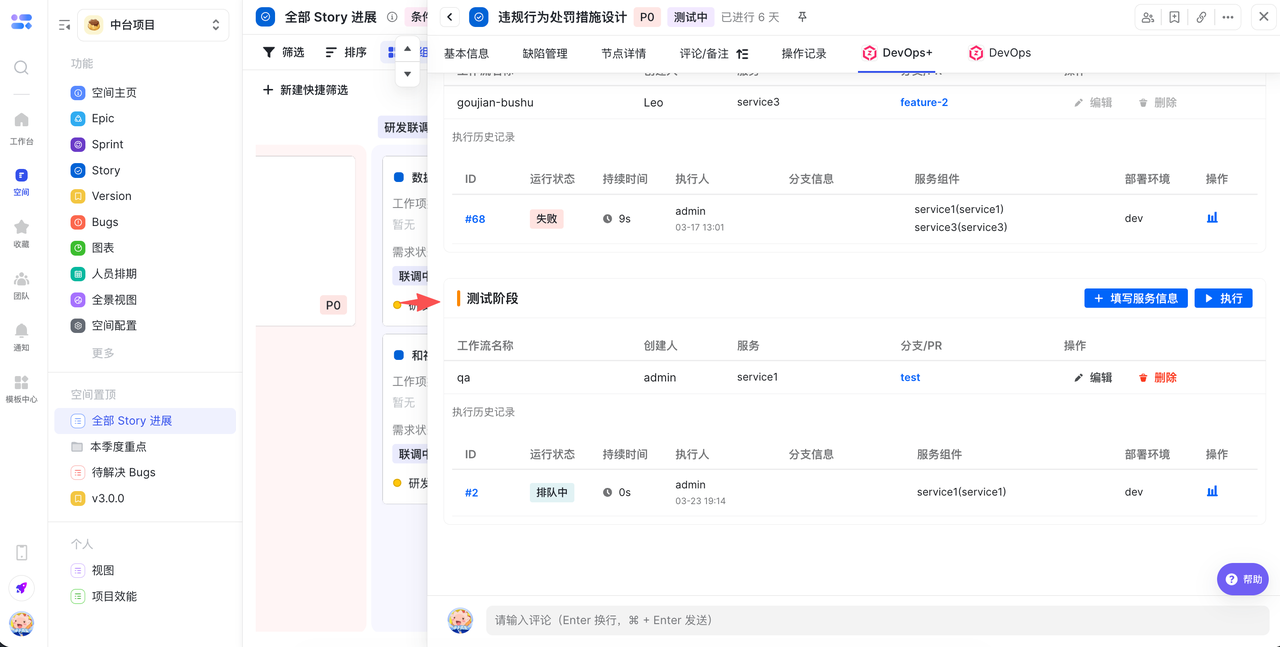Expand 更多 in the function list

pyautogui.click(x=103, y=353)
